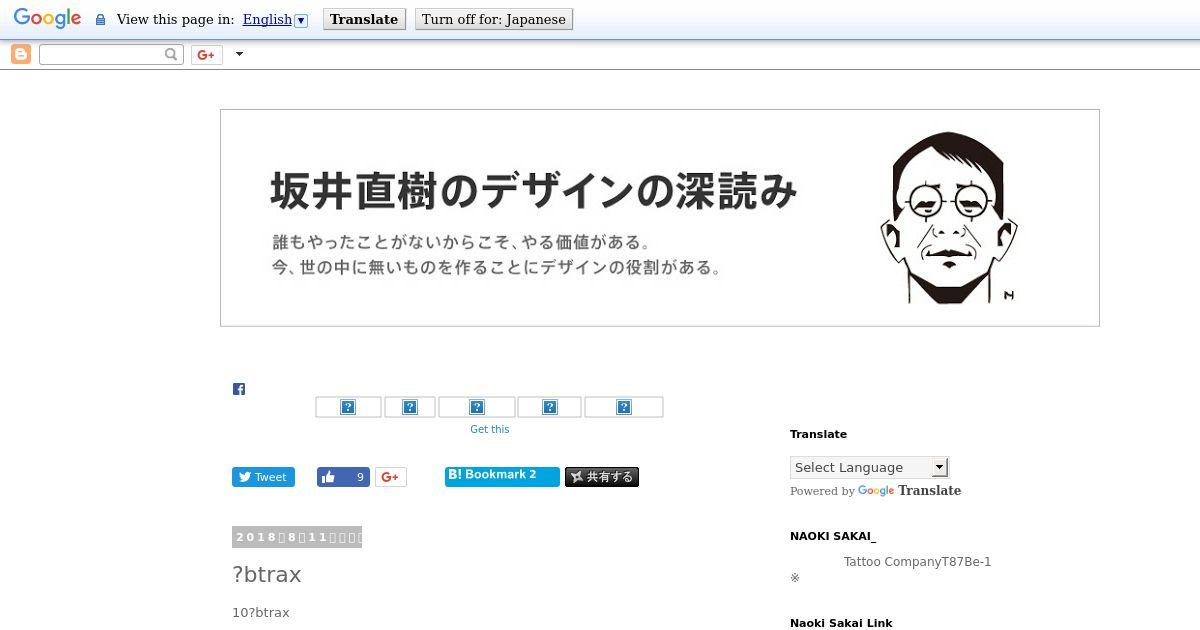Screen dimensions: 1200x630
Task: Click the '10?btrax' text line
Action: [261, 613]
